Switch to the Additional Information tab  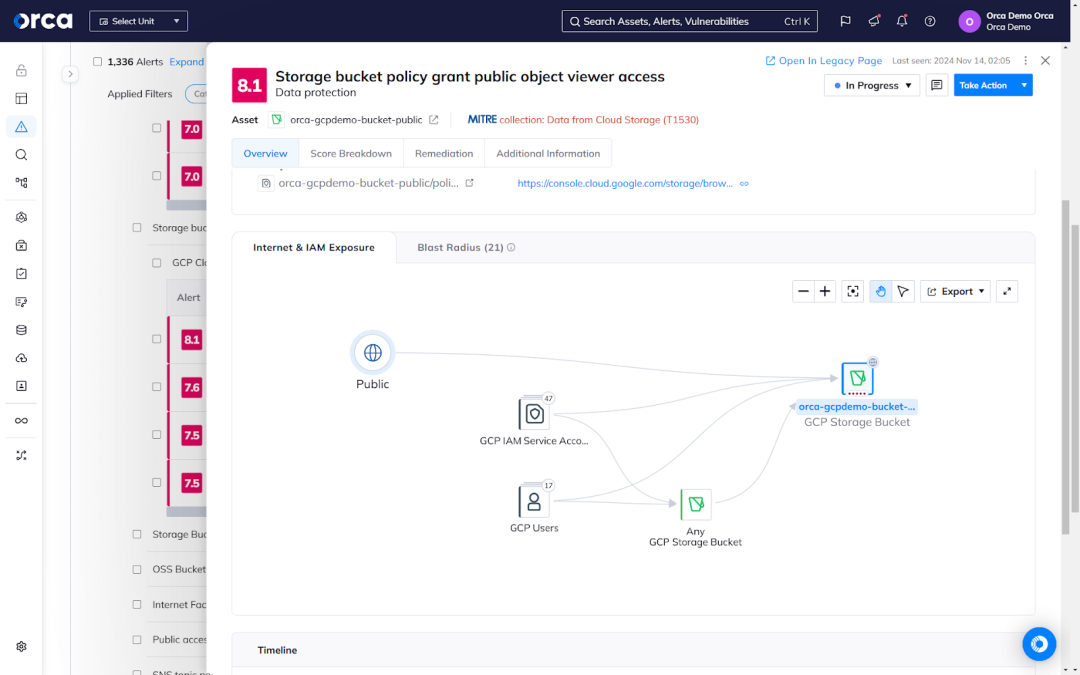tap(548, 154)
